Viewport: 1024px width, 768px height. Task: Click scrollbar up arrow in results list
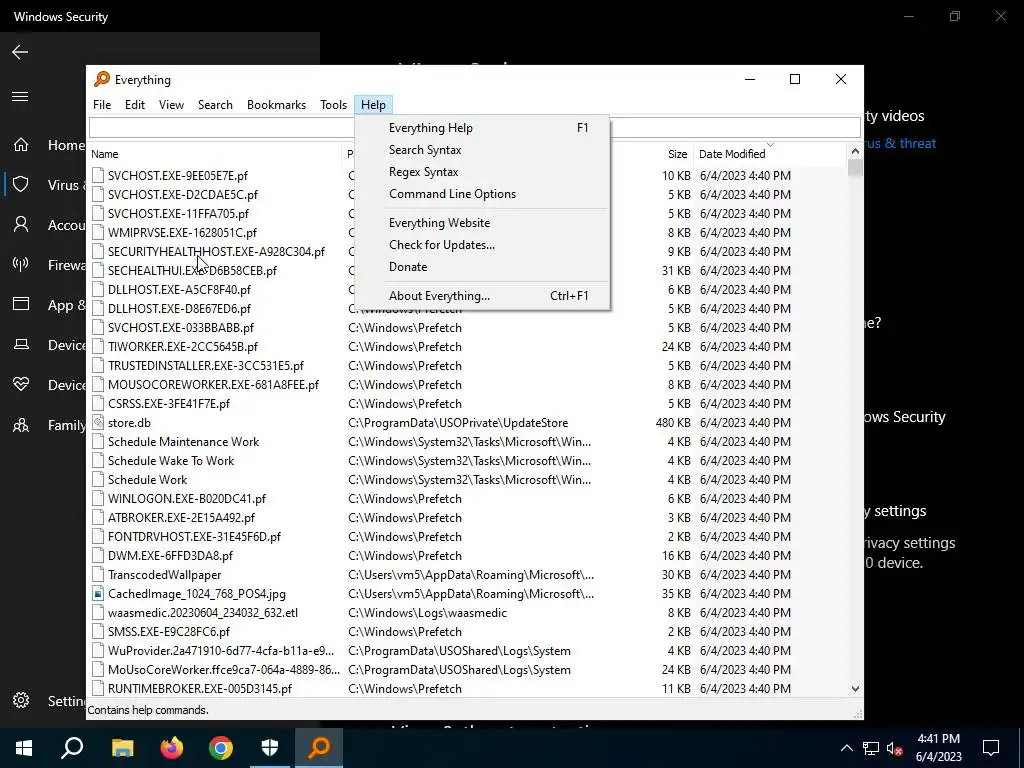(x=855, y=152)
